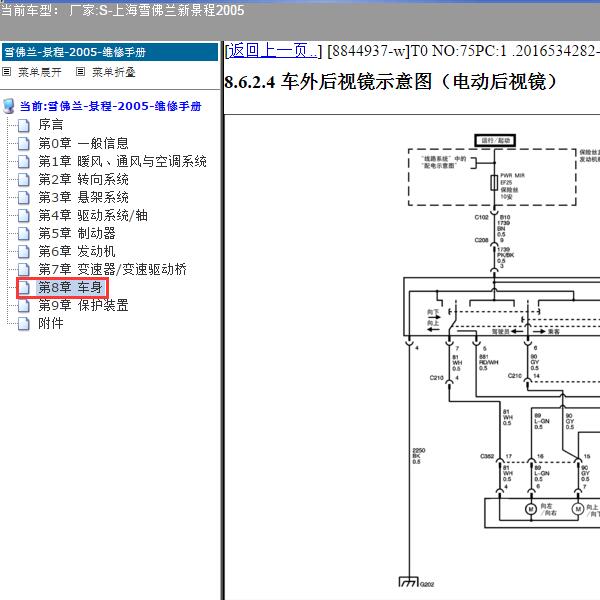Open 第0章 一般信息

(83, 143)
